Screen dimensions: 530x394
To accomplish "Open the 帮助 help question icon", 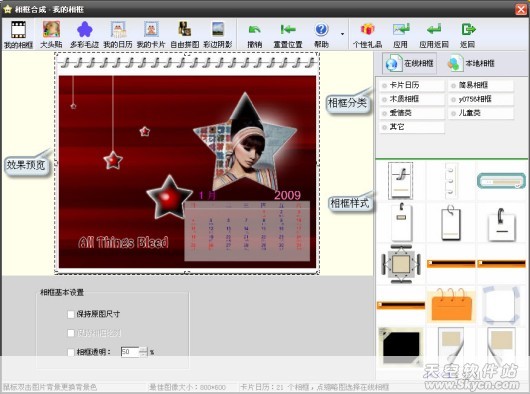I will click(321, 34).
